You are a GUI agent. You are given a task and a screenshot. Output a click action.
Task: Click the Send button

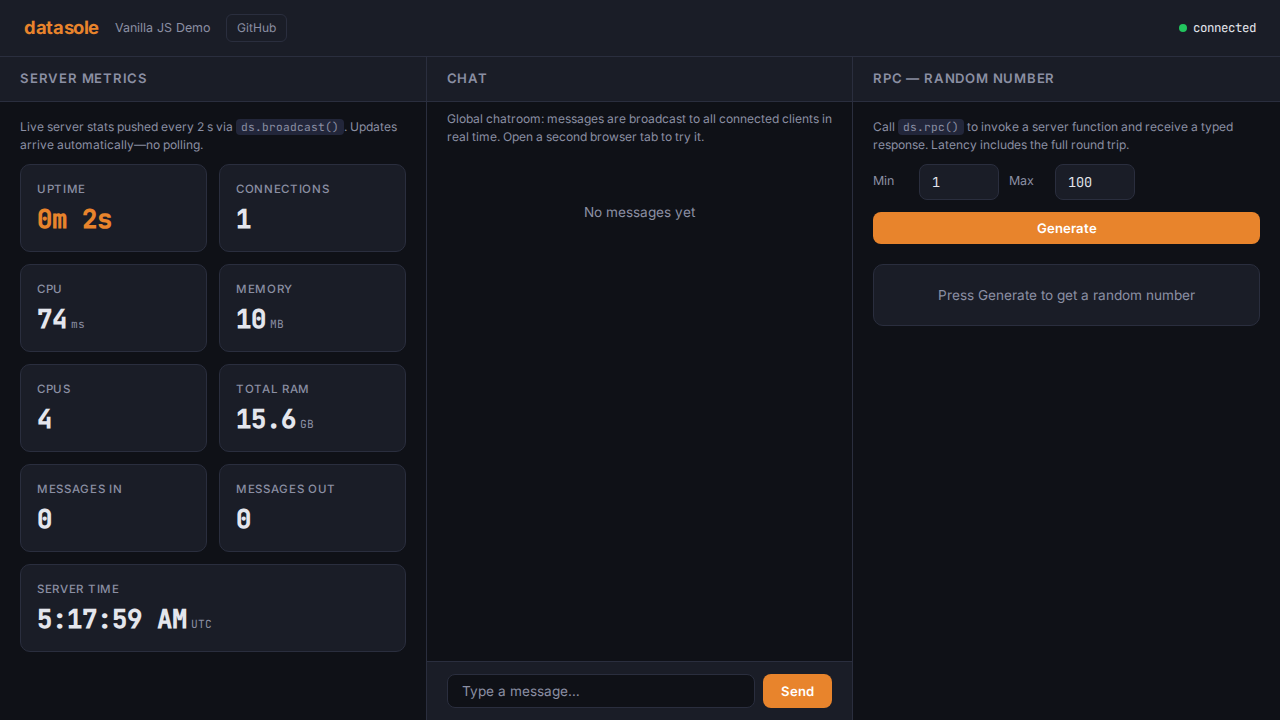[797, 691]
